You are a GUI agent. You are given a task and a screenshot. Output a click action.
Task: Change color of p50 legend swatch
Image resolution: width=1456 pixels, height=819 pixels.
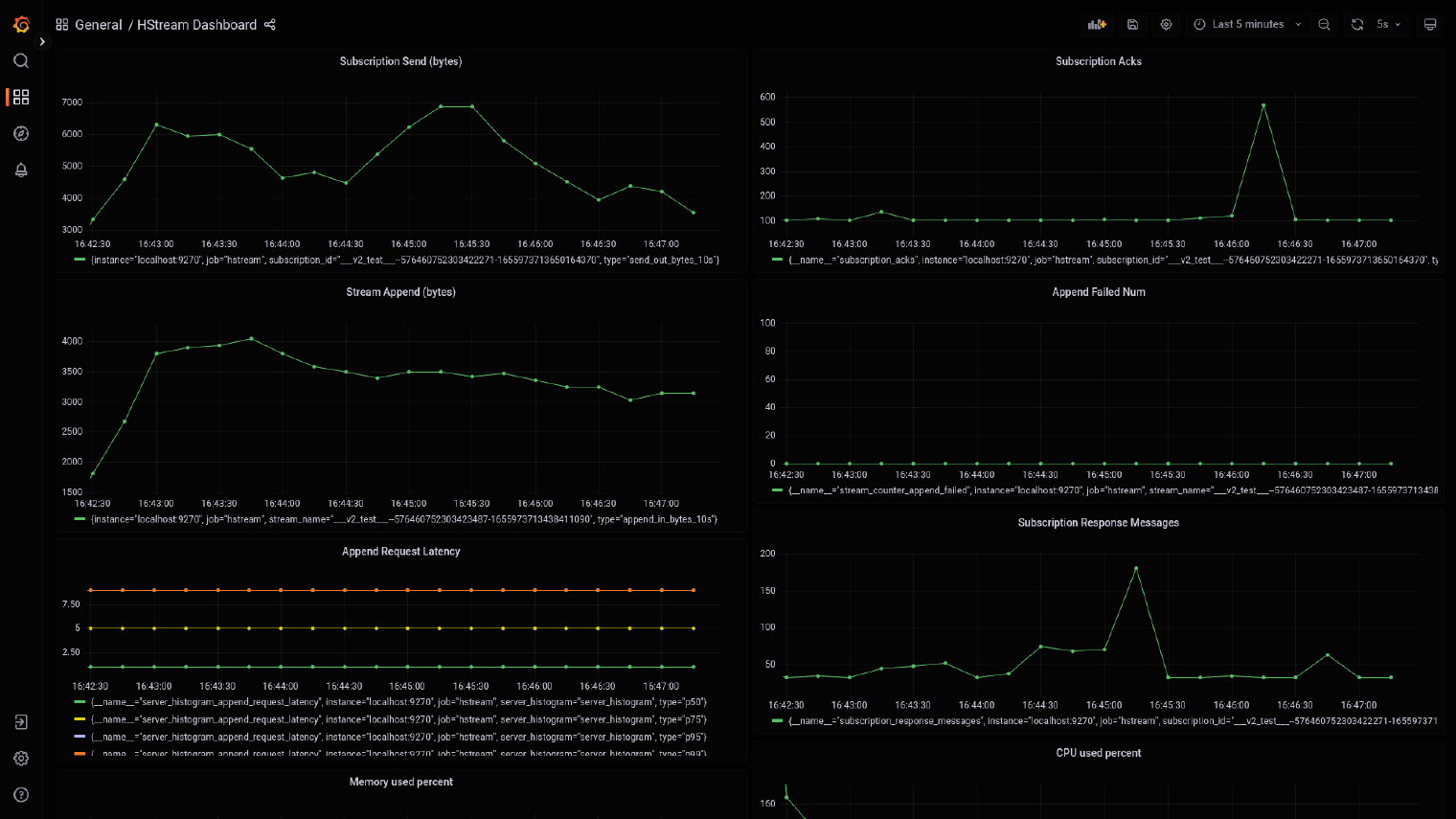click(x=80, y=702)
